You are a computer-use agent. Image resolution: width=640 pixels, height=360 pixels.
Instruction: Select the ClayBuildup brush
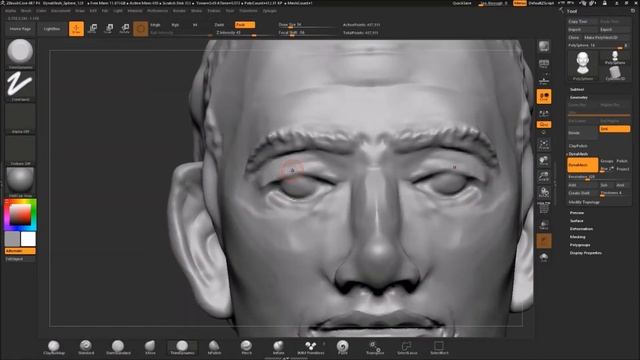pos(54,348)
